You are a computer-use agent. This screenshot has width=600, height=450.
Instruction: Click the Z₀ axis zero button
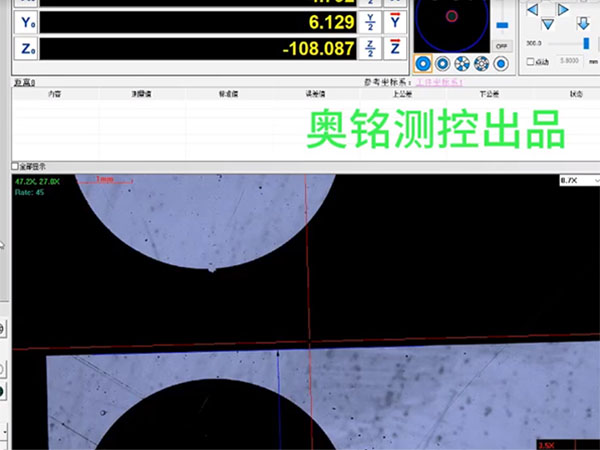tap(26, 49)
